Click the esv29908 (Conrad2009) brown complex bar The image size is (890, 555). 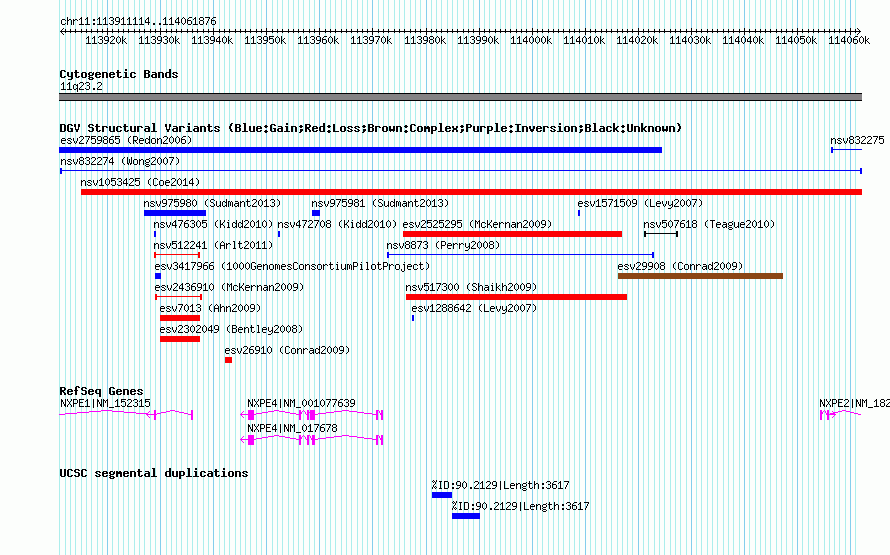click(700, 276)
